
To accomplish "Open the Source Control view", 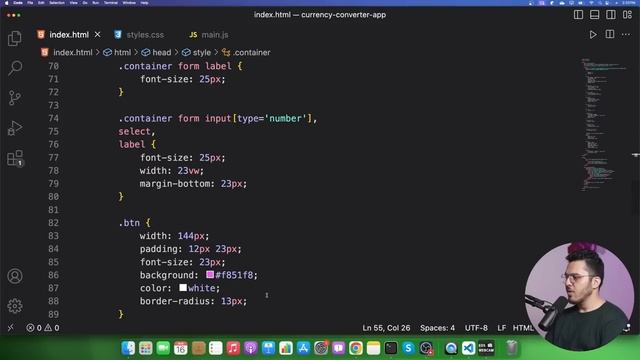I will [15, 98].
